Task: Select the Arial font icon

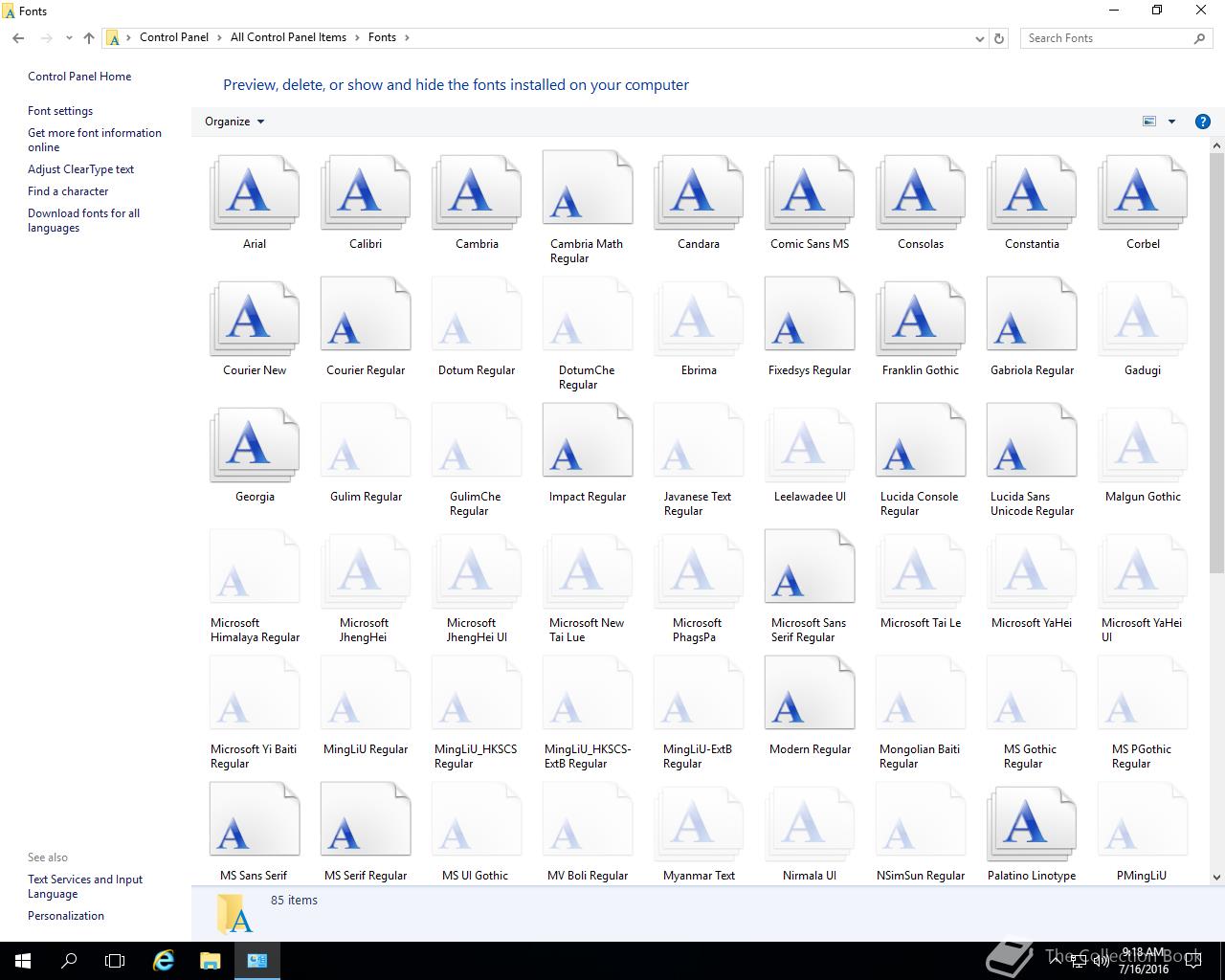Action: tap(255, 193)
